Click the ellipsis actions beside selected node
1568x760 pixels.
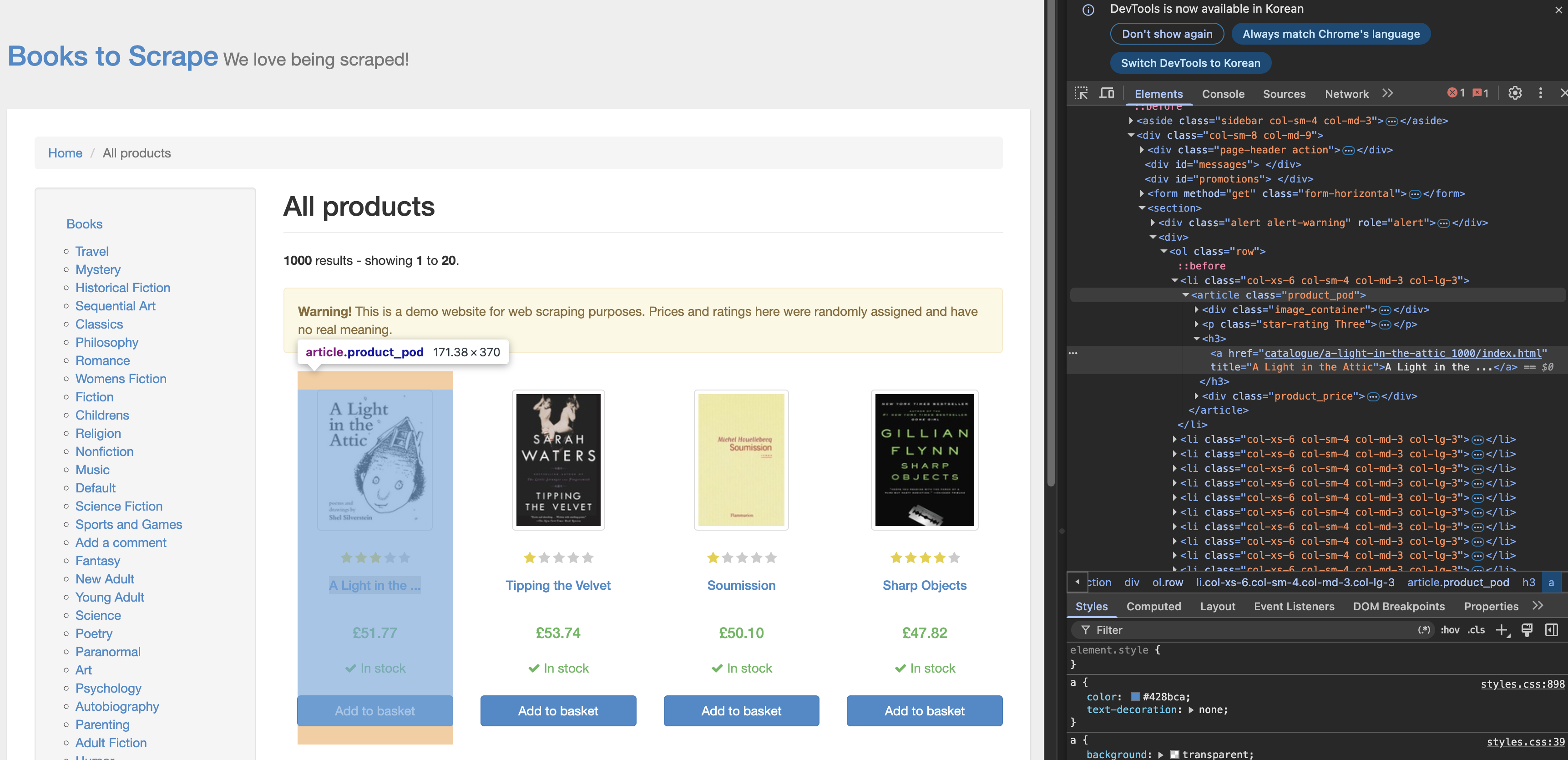pyautogui.click(x=1073, y=353)
